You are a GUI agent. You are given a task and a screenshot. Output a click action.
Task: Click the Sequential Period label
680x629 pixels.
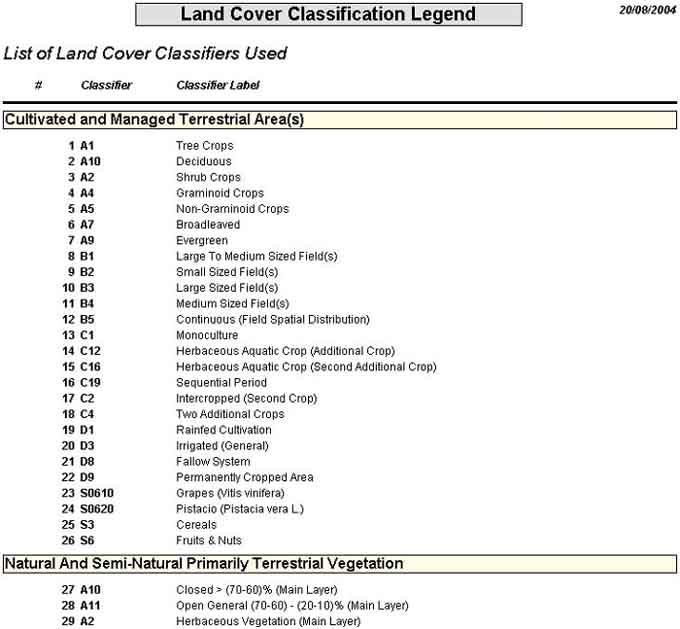pos(221,383)
